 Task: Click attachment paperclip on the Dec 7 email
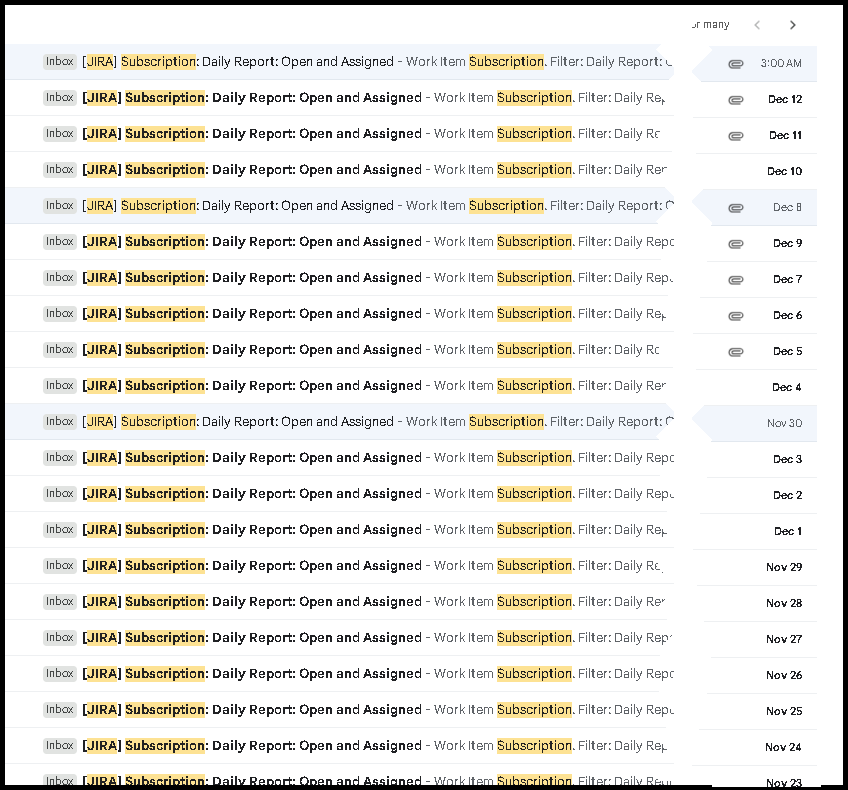click(736, 280)
